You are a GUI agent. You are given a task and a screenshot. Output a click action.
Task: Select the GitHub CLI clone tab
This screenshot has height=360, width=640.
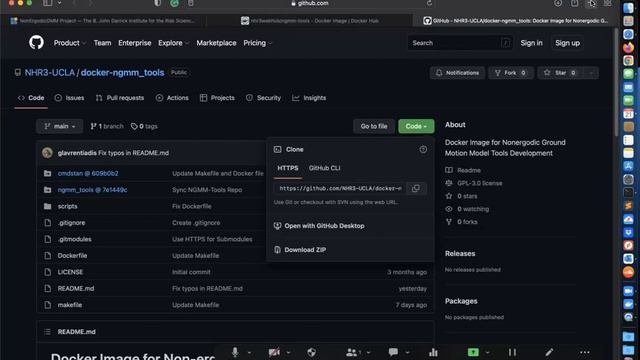[x=324, y=168]
